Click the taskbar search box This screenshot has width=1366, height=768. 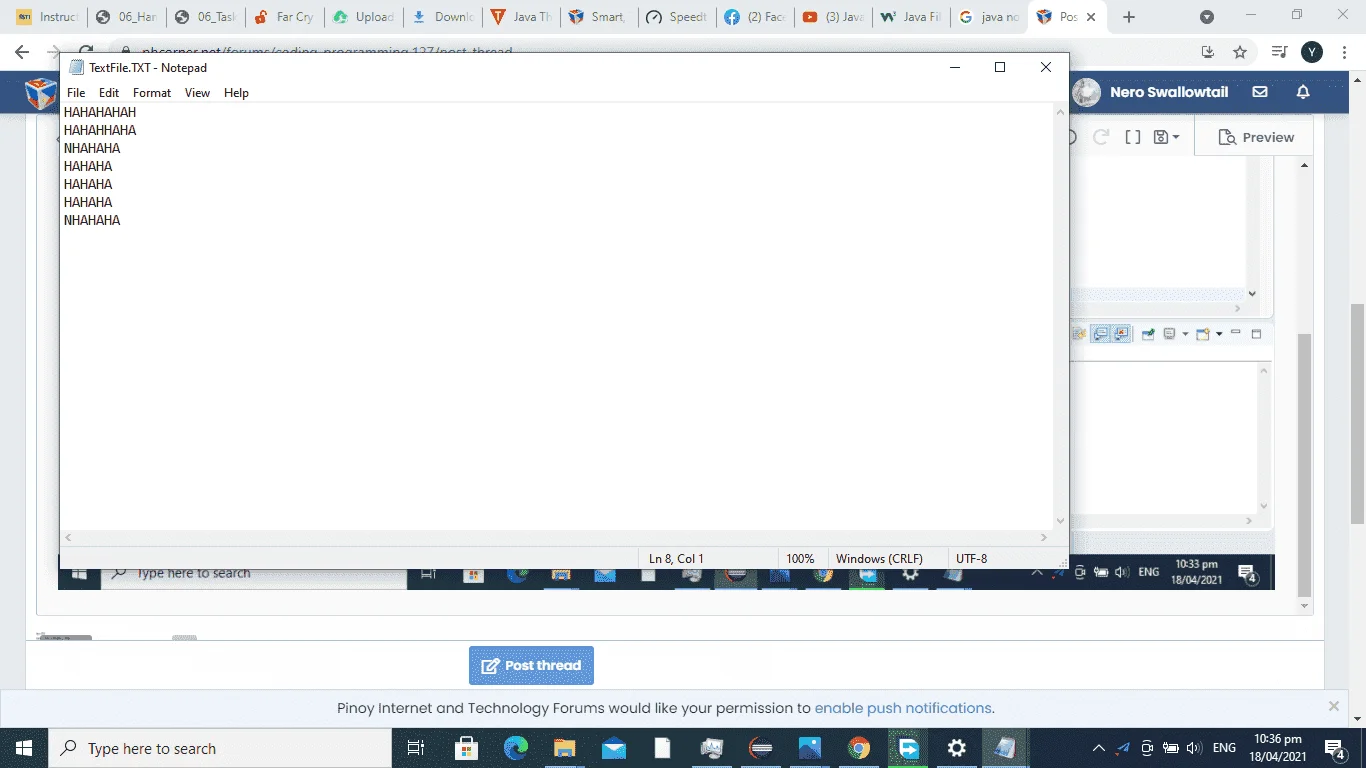point(220,748)
